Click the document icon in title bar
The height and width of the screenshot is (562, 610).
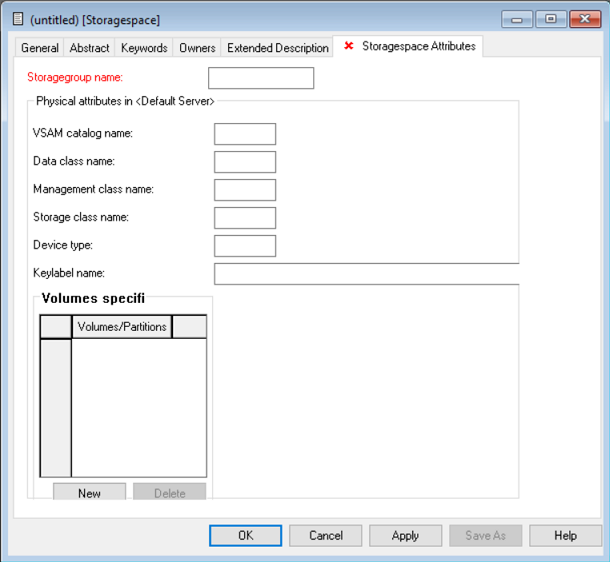pos(17,19)
